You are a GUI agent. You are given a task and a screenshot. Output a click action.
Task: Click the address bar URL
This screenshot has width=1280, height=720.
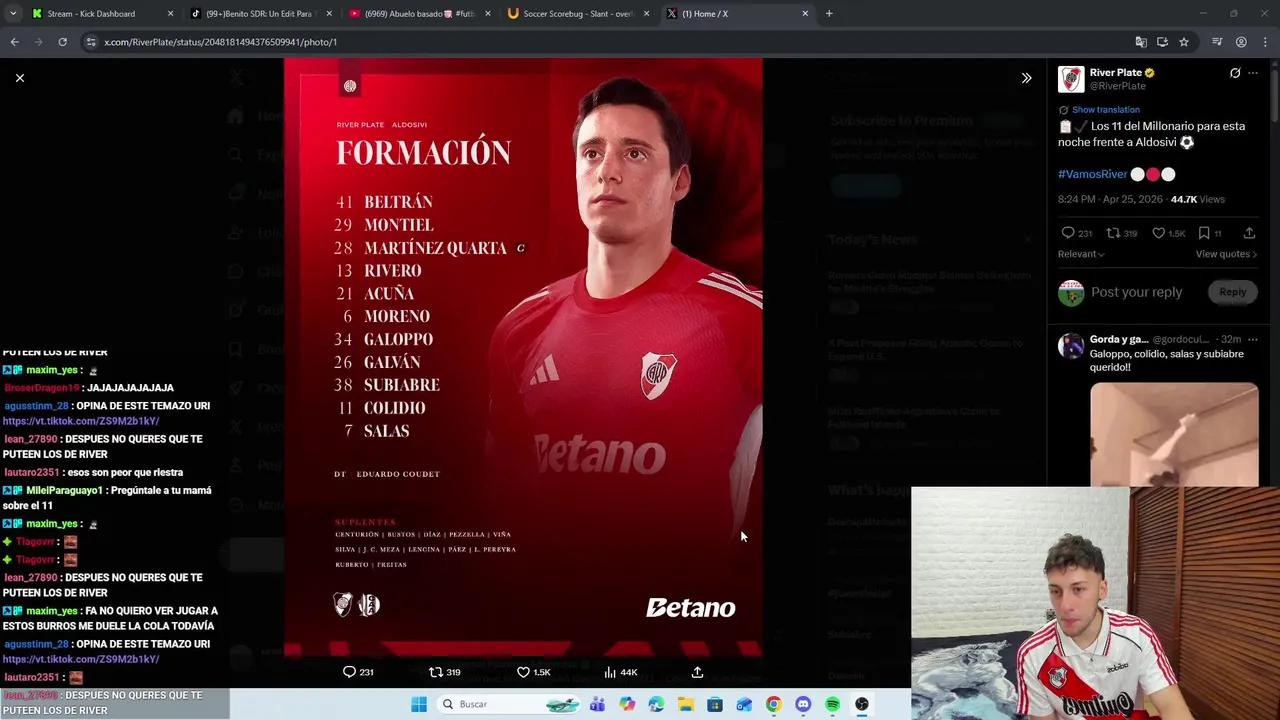221,42
